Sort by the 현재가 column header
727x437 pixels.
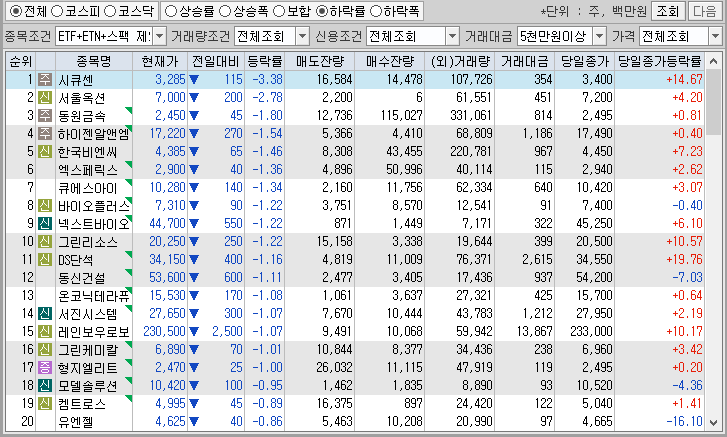(x=160, y=61)
